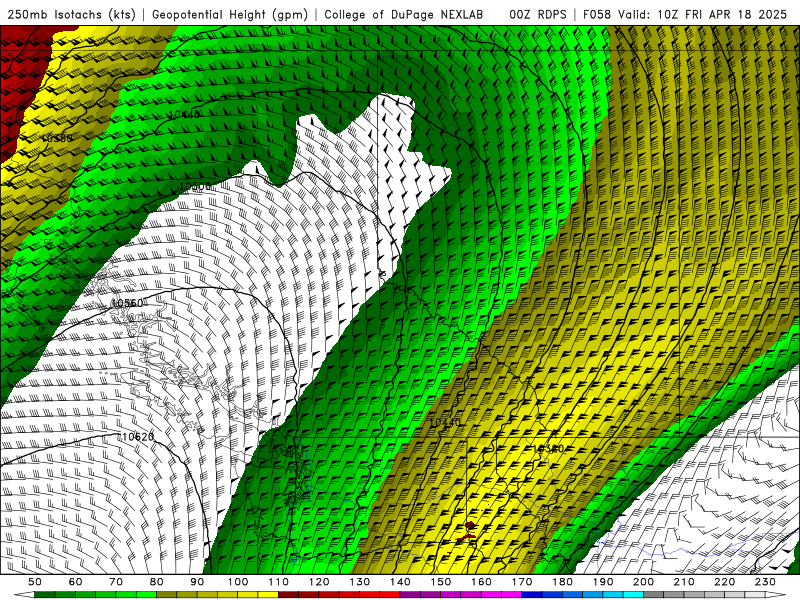Click the 100 value on the color scale
Screen dimensions: 800x600
pos(238,582)
